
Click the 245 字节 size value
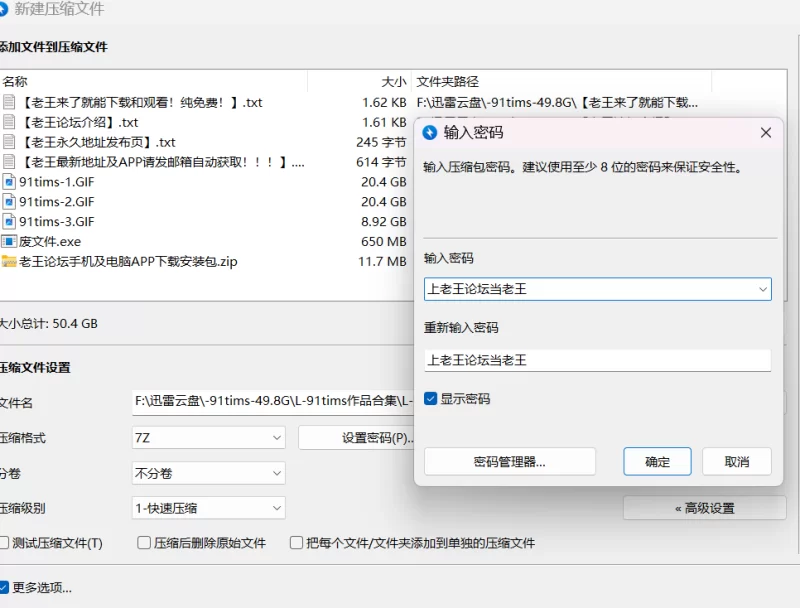381,142
